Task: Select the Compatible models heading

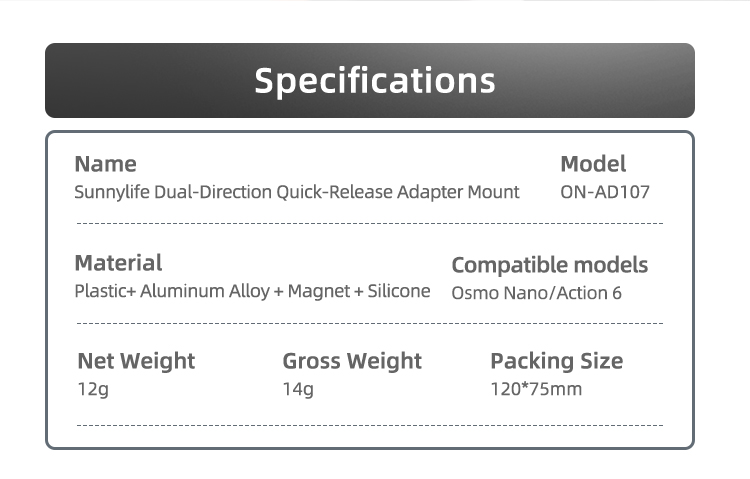Action: [550, 266]
